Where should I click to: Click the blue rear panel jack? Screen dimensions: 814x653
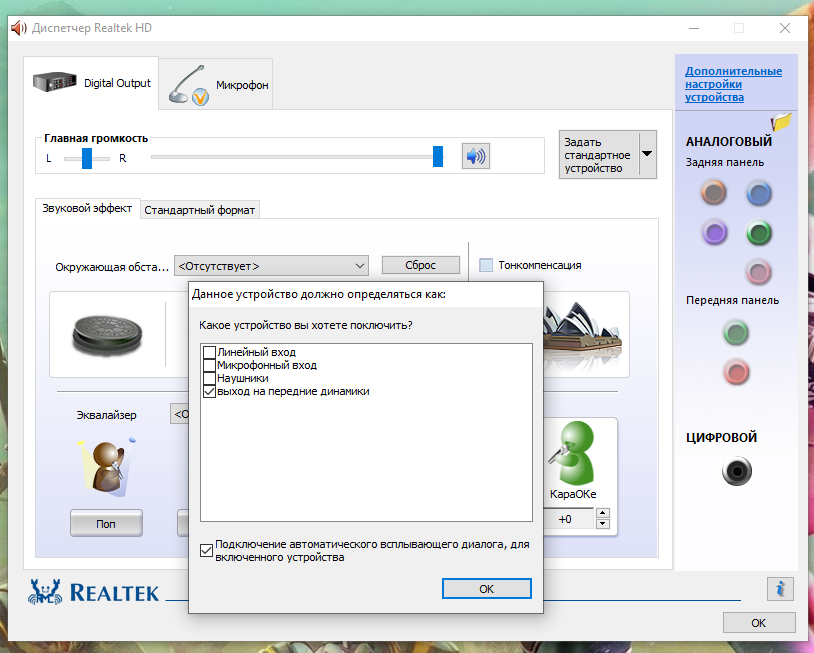759,194
